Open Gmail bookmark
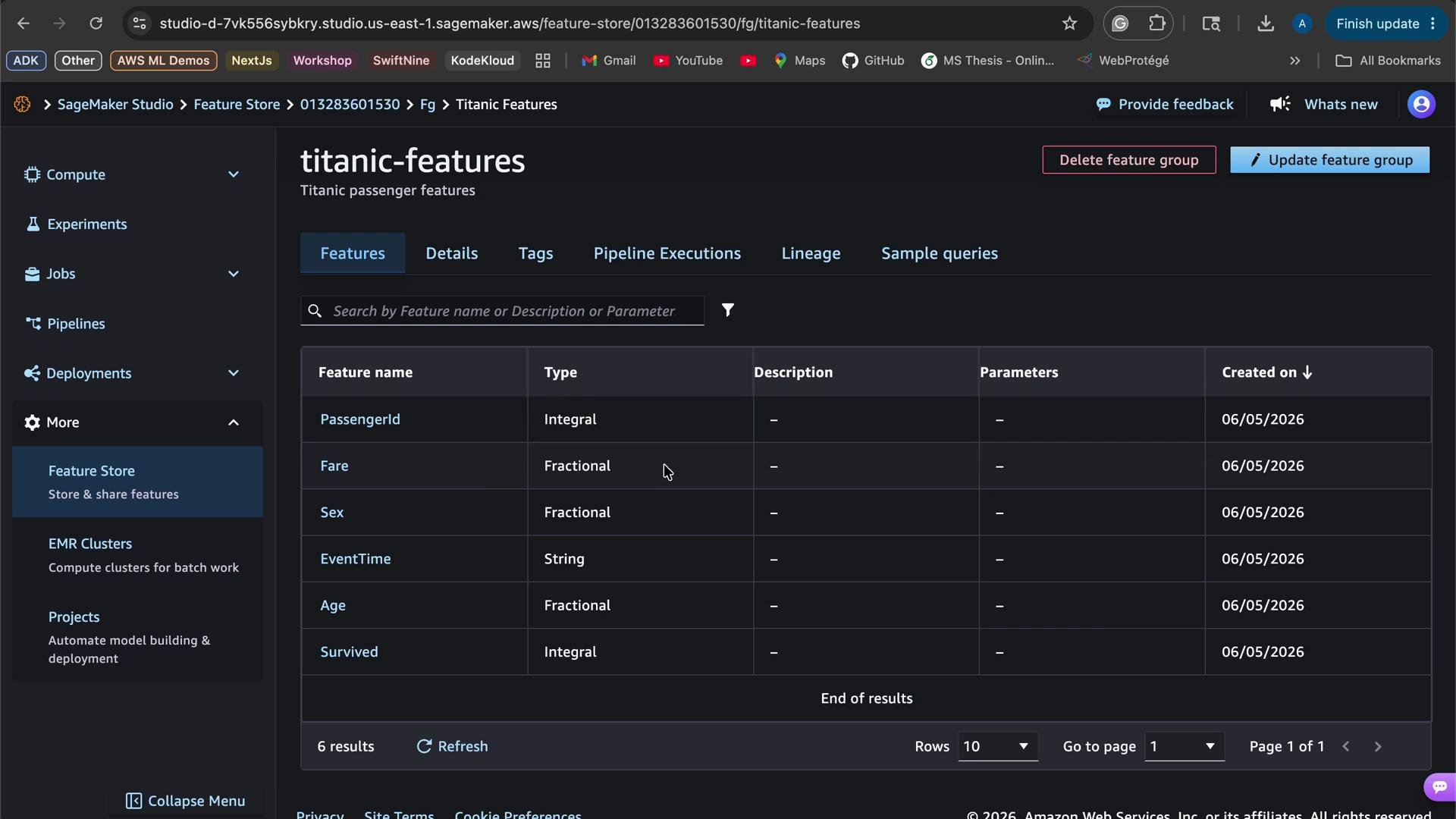 [608, 61]
